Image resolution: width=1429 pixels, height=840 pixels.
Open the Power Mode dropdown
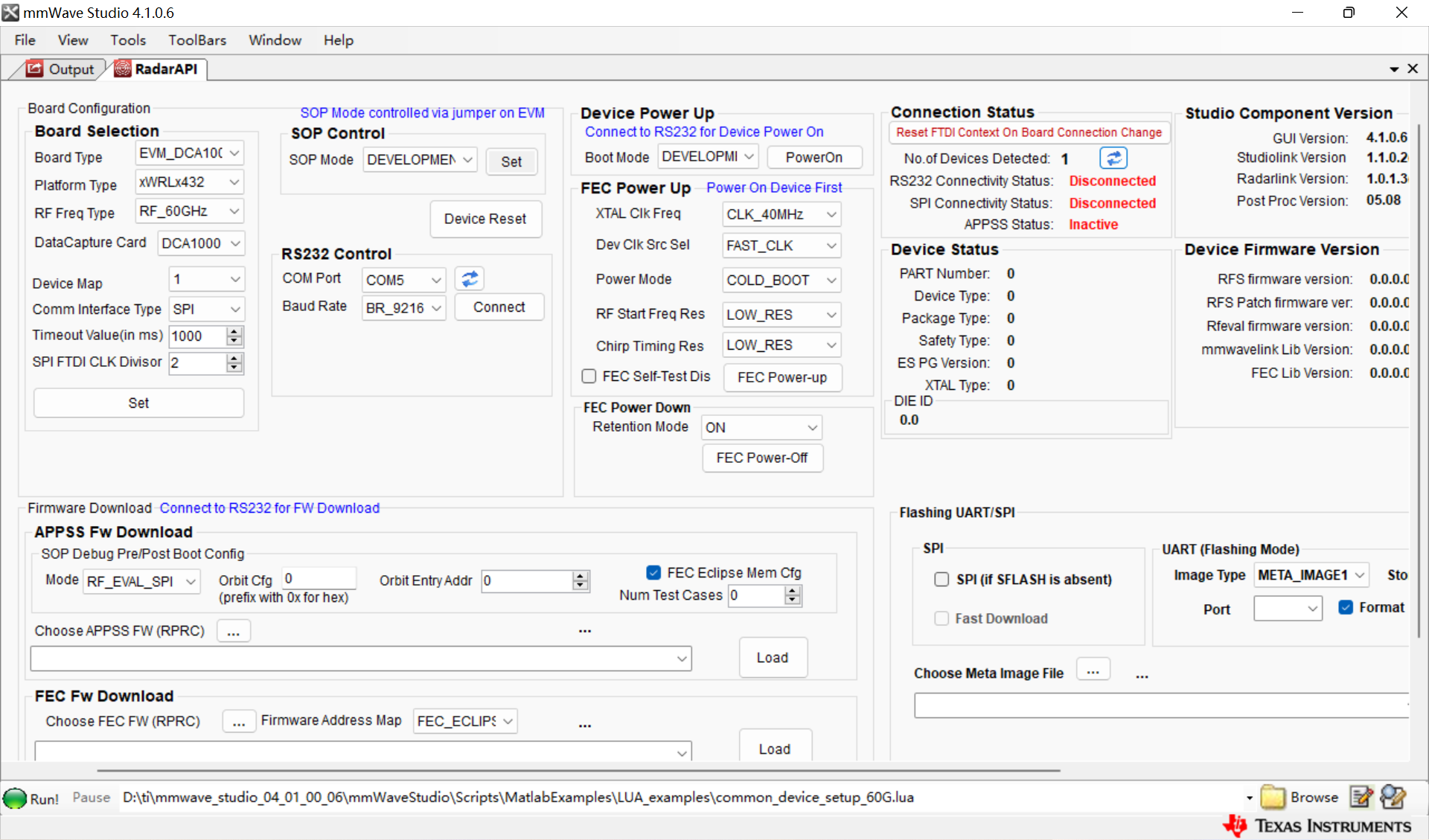(x=781, y=280)
